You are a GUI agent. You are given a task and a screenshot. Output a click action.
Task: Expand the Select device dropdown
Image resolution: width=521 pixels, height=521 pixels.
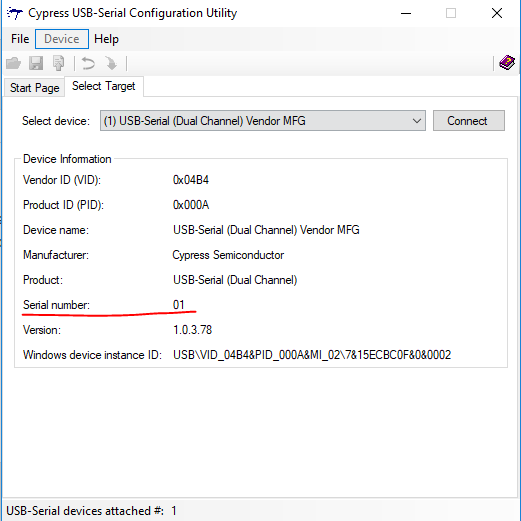[263, 121]
